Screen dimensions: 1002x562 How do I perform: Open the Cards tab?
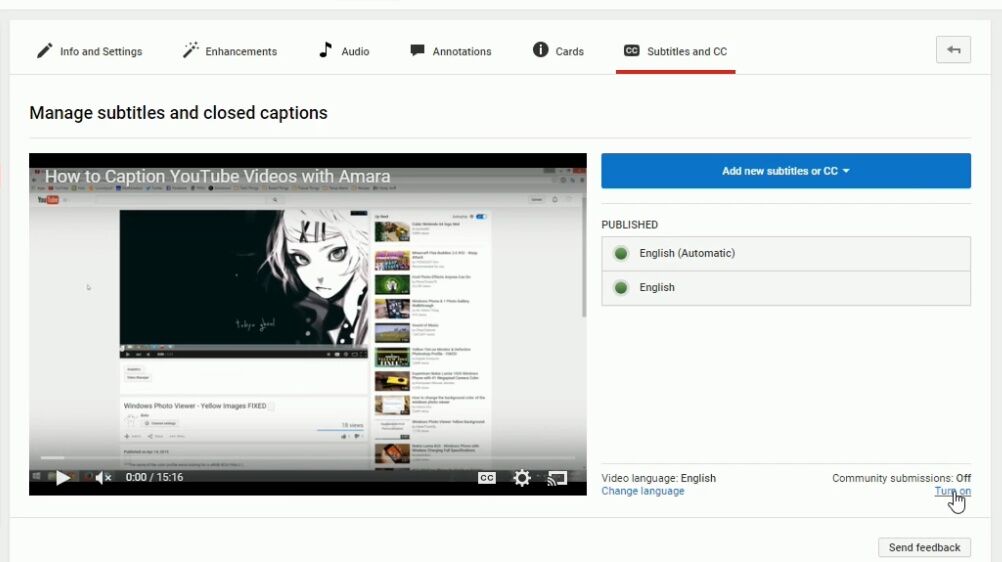559,51
